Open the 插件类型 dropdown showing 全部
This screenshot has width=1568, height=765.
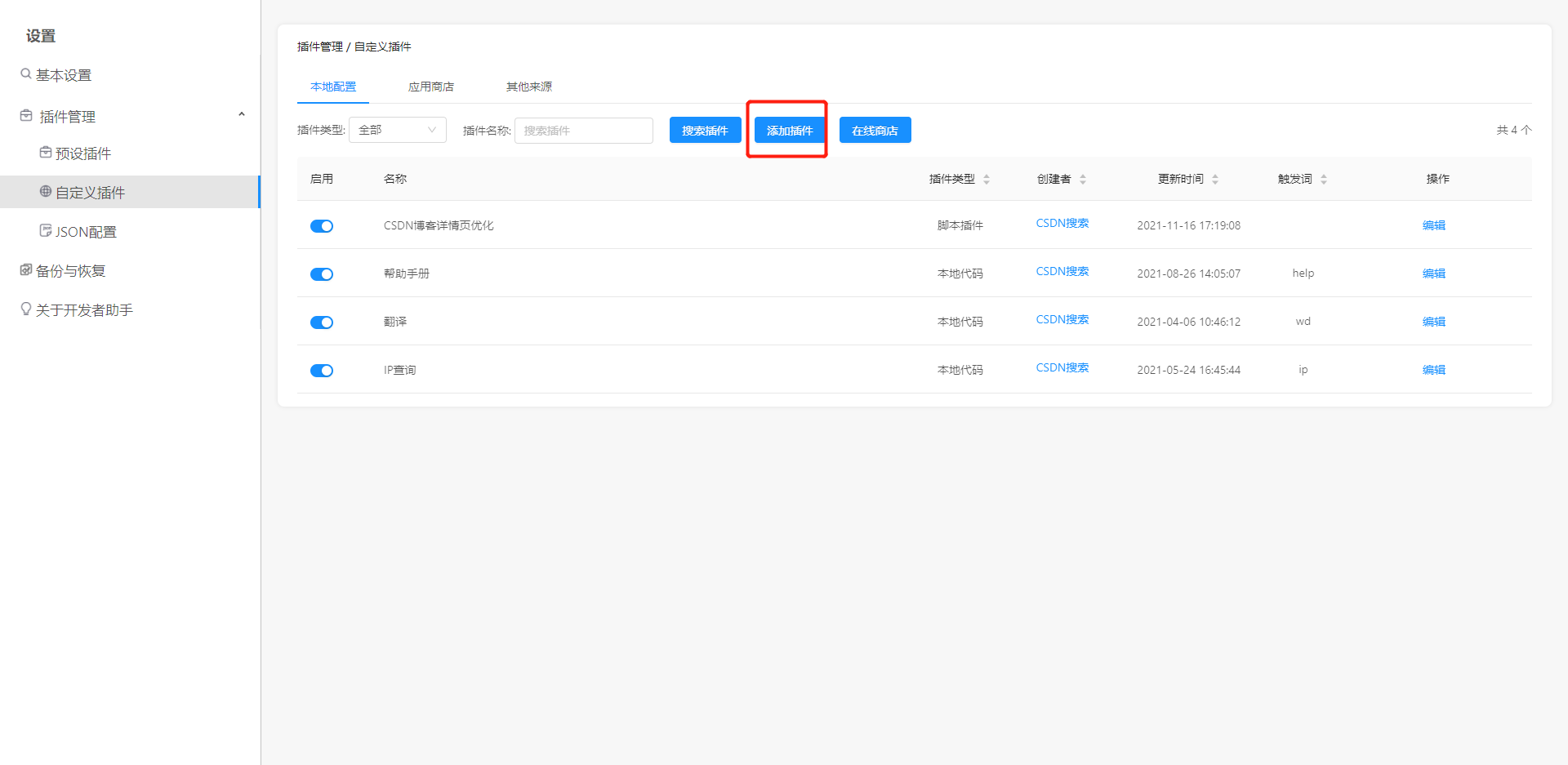(x=398, y=130)
